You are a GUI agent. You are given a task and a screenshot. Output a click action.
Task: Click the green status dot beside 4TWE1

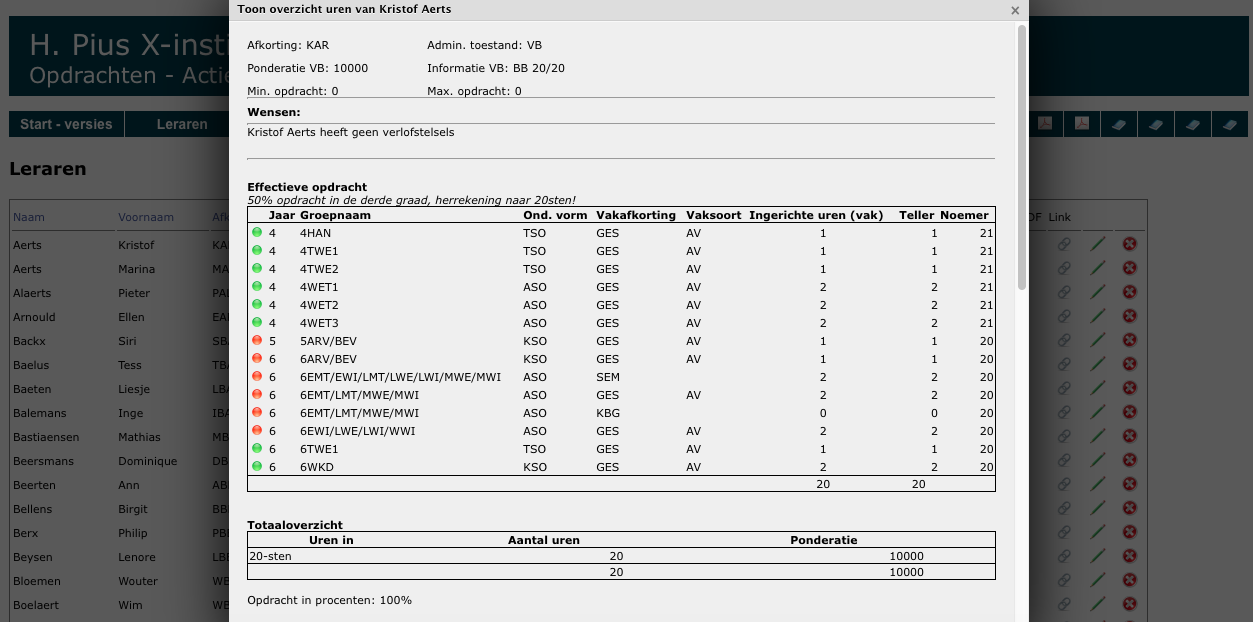tap(257, 251)
